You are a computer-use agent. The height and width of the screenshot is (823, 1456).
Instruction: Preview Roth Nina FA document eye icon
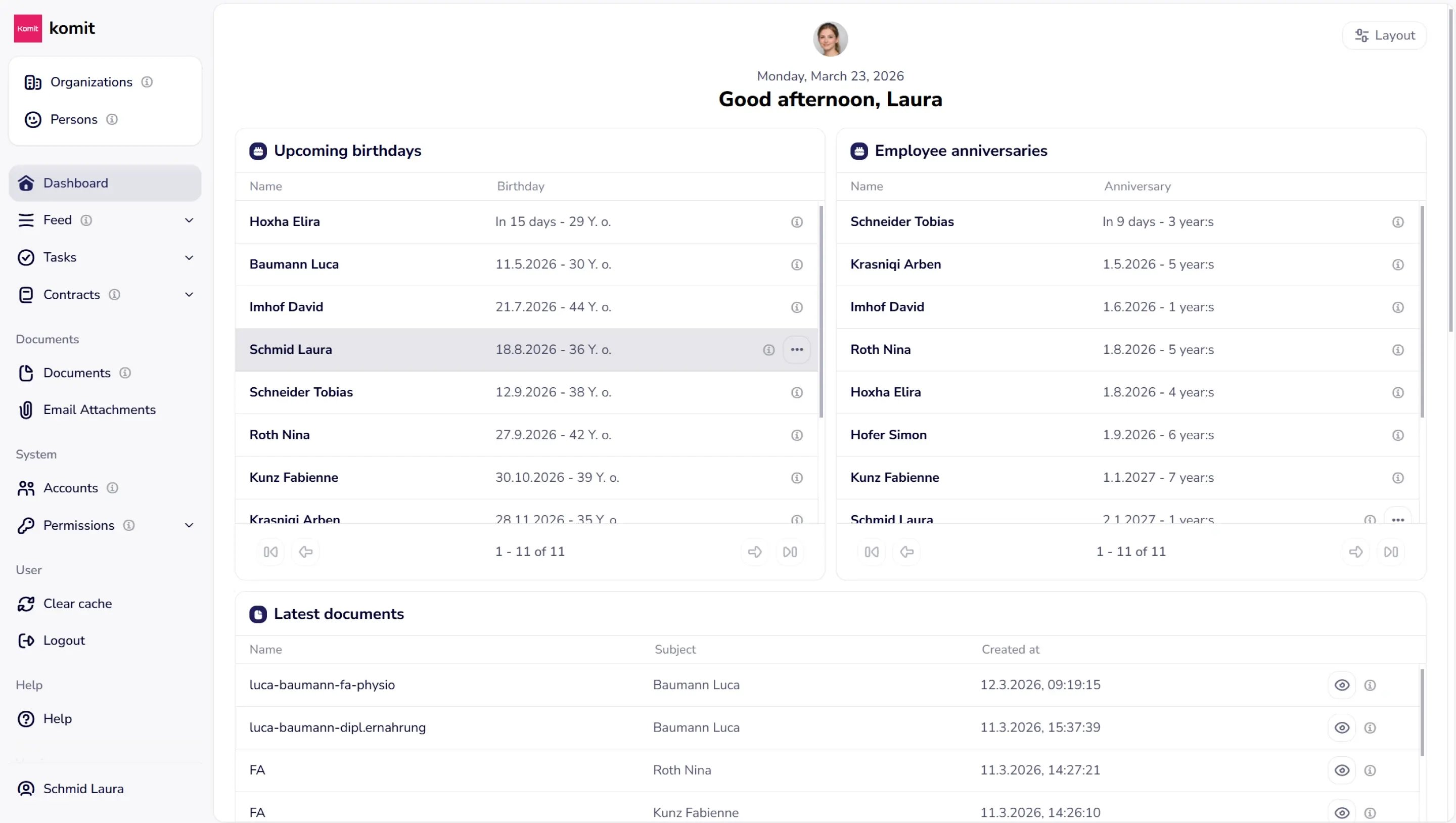pyautogui.click(x=1341, y=770)
